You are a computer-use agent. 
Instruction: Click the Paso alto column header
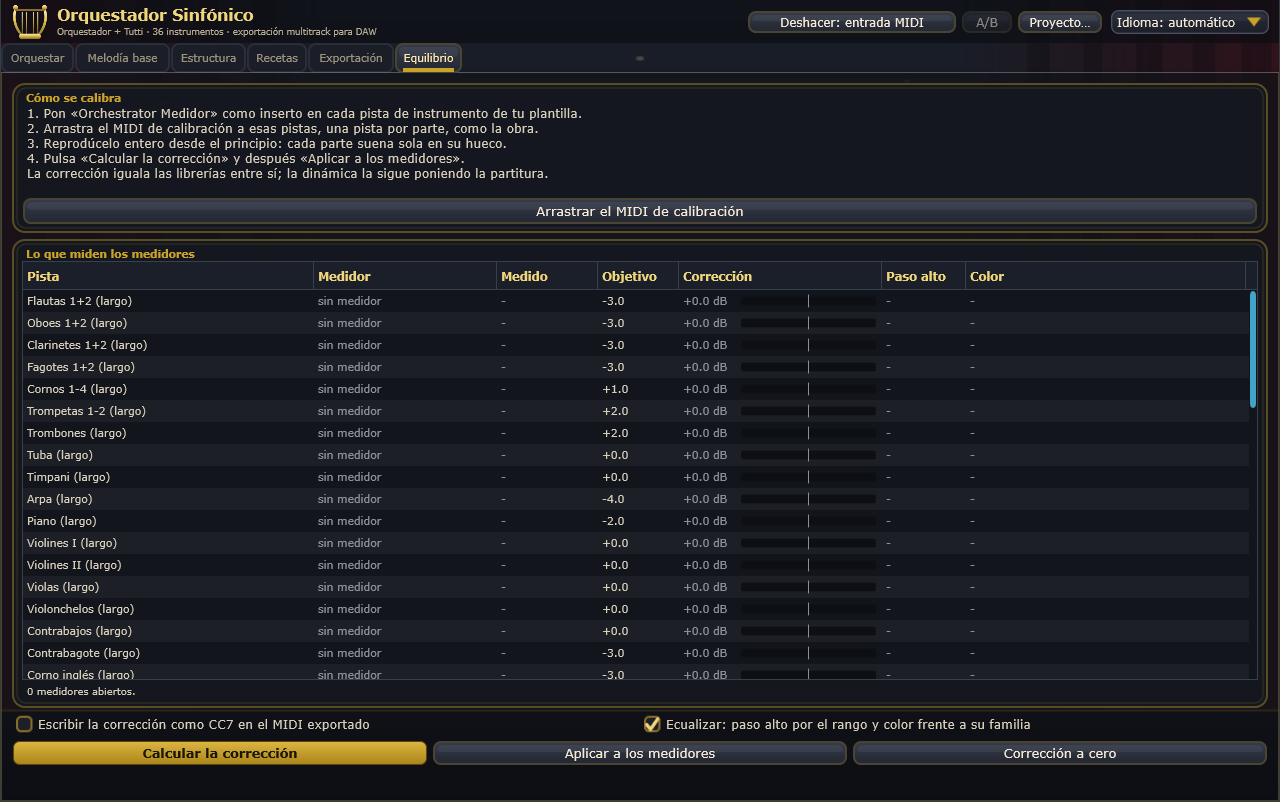point(923,276)
